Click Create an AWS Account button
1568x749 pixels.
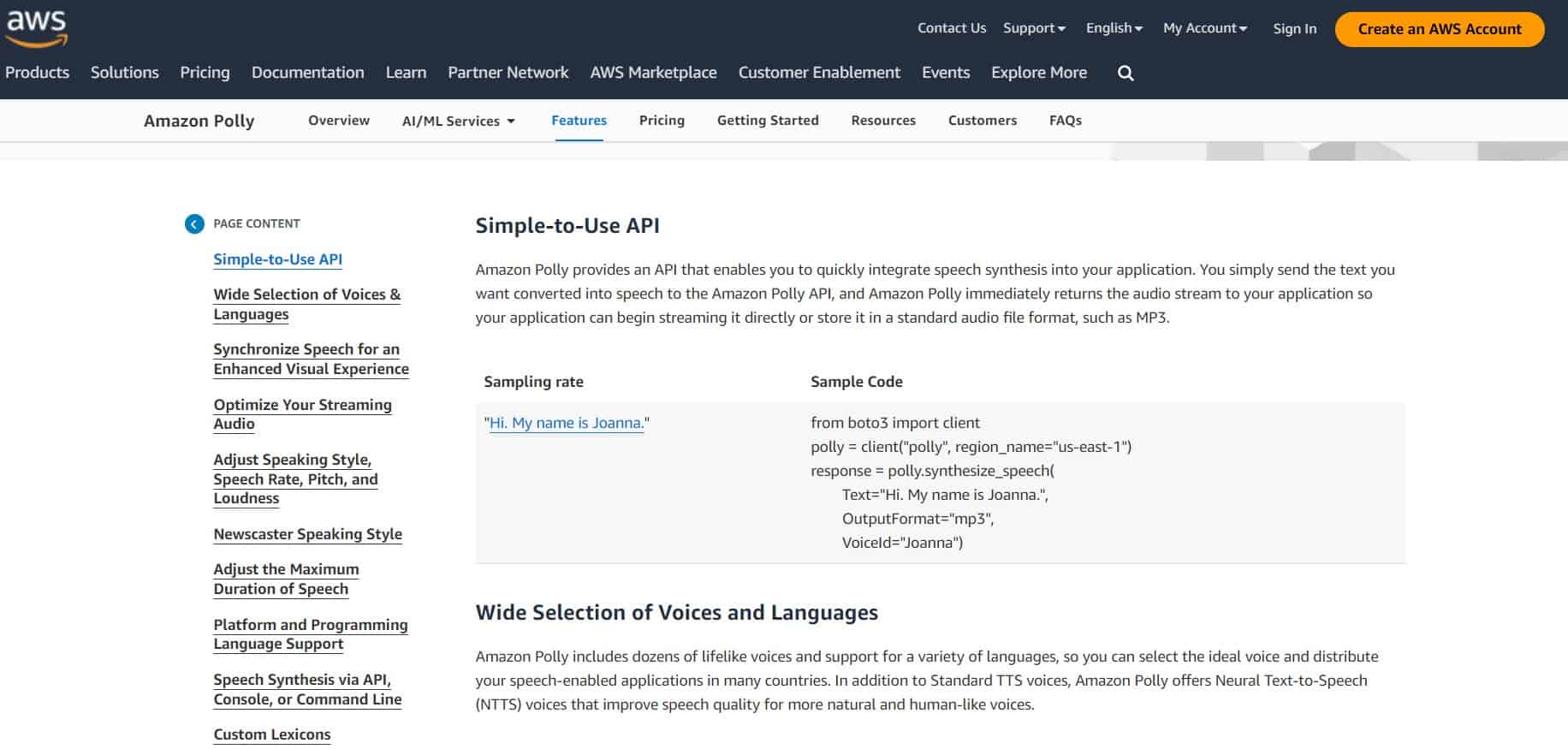pyautogui.click(x=1440, y=29)
